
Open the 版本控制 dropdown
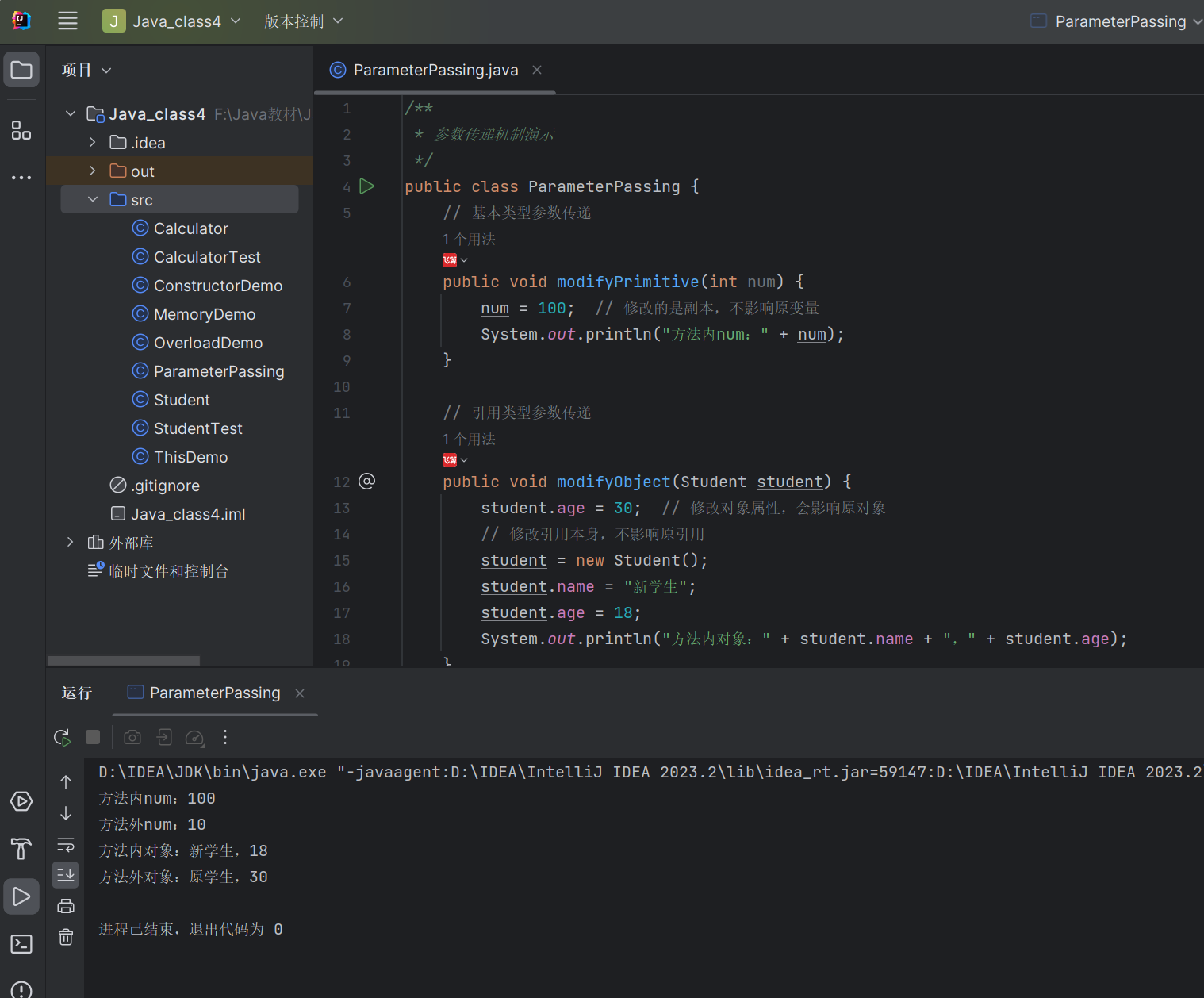point(303,21)
